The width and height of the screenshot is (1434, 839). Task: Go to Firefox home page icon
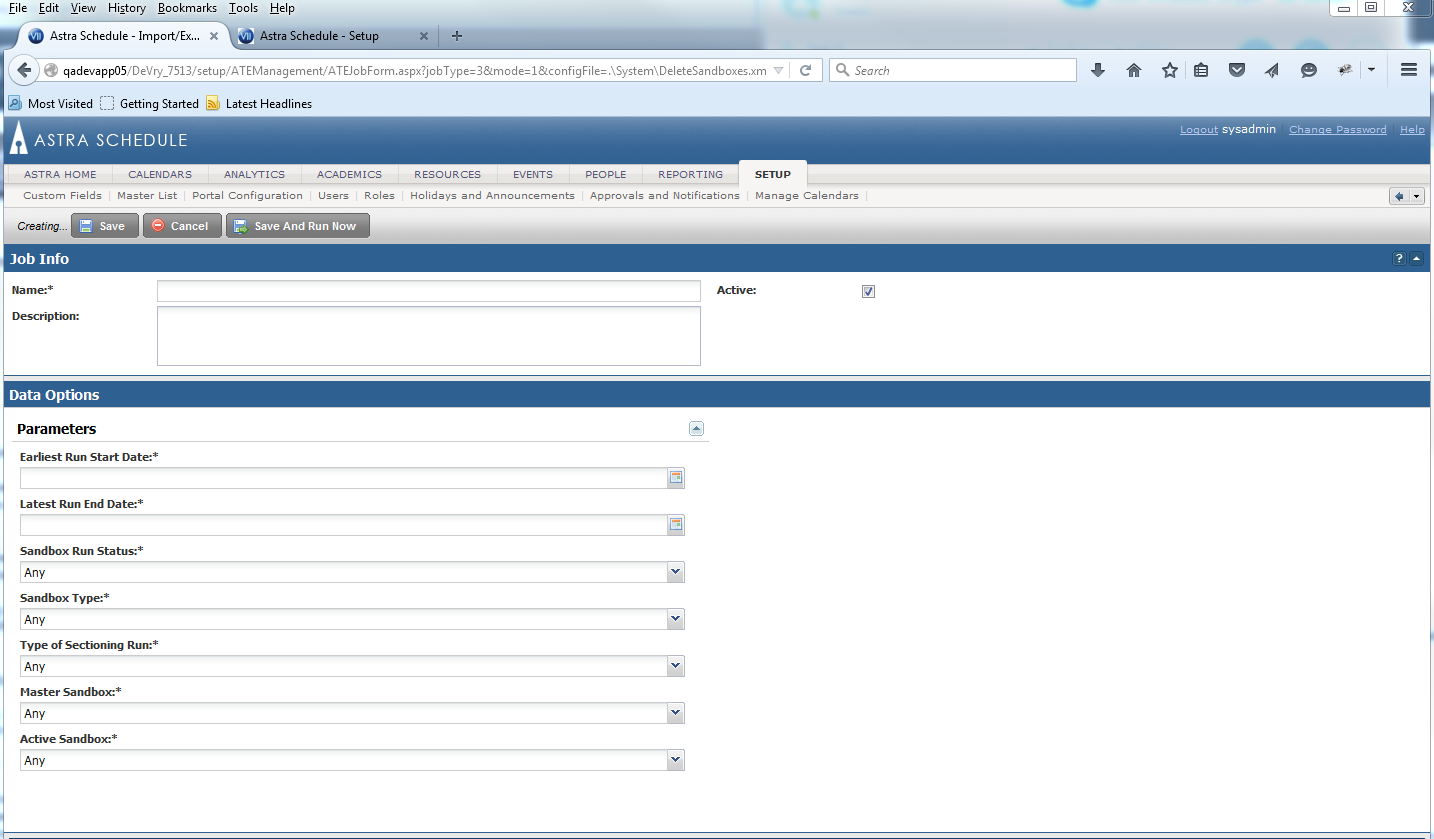(x=1134, y=70)
